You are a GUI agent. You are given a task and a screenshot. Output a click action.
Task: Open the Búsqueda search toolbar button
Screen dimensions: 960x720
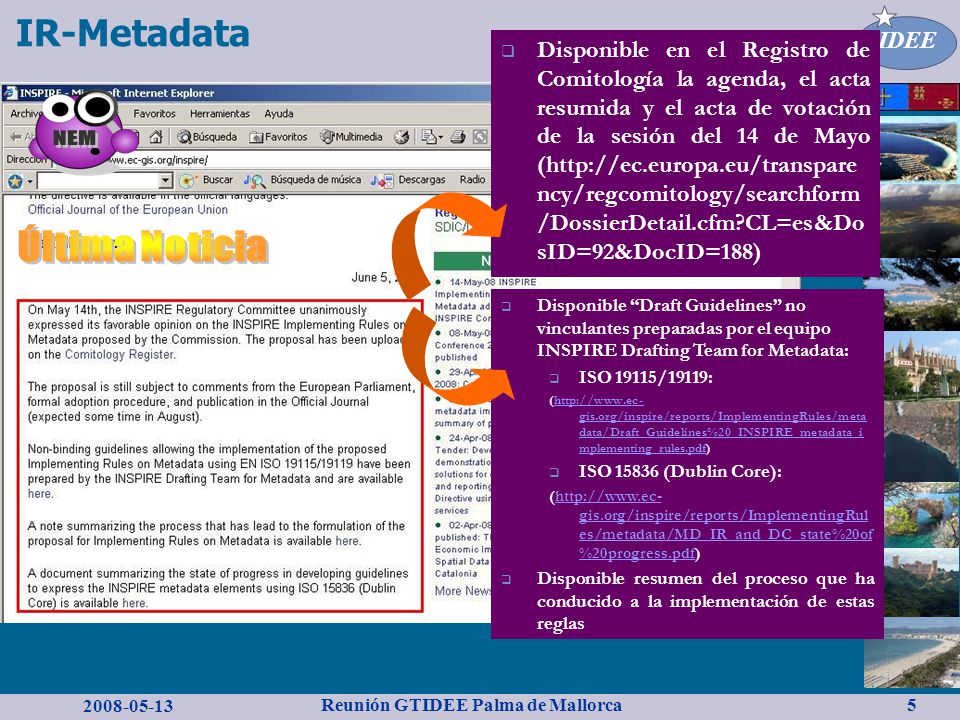207,137
